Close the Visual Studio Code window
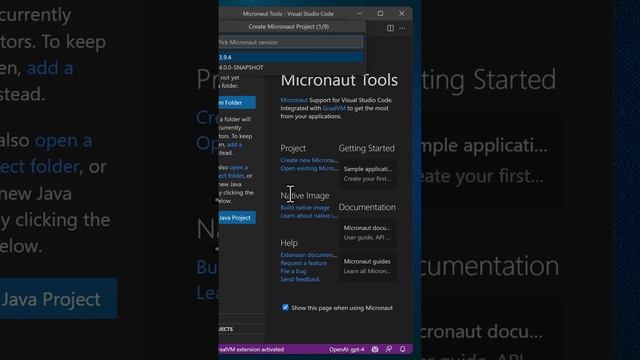The image size is (640, 360). point(402,13)
